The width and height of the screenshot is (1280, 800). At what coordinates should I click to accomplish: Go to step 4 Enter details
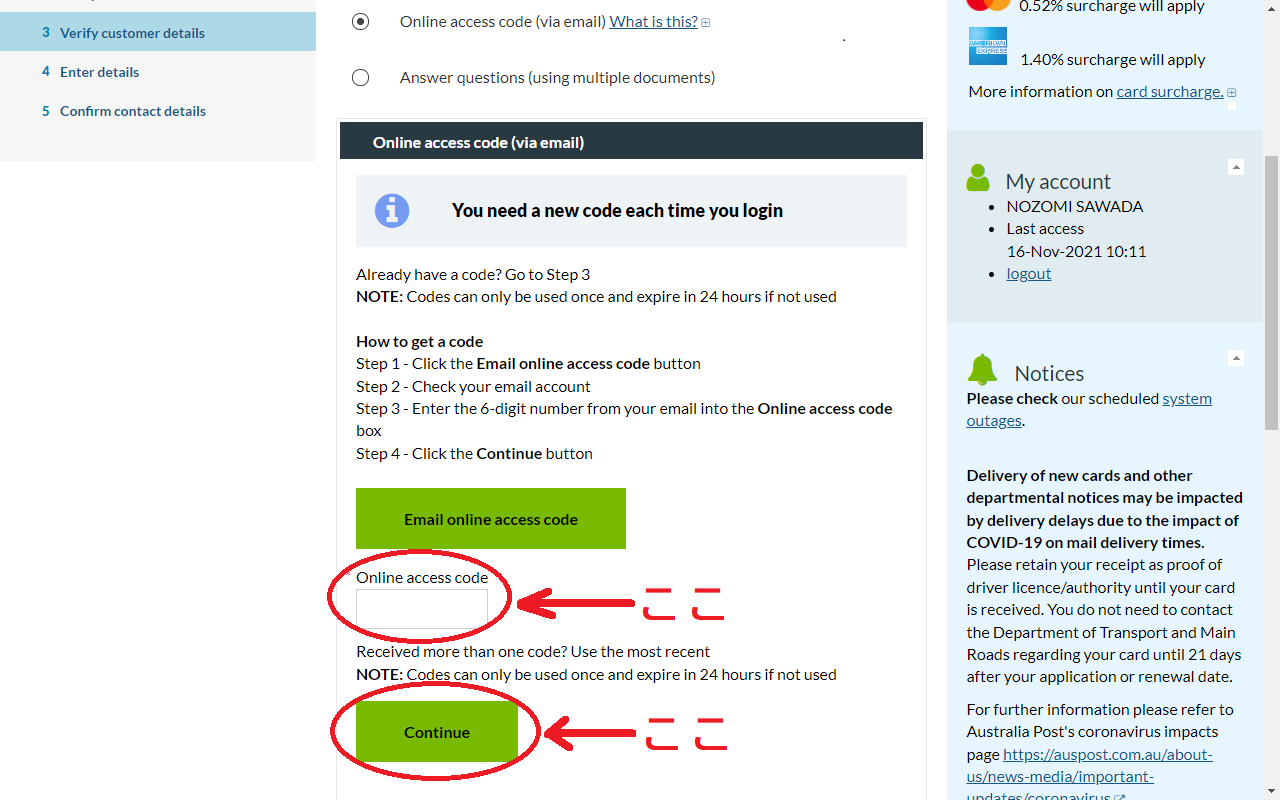pos(99,72)
